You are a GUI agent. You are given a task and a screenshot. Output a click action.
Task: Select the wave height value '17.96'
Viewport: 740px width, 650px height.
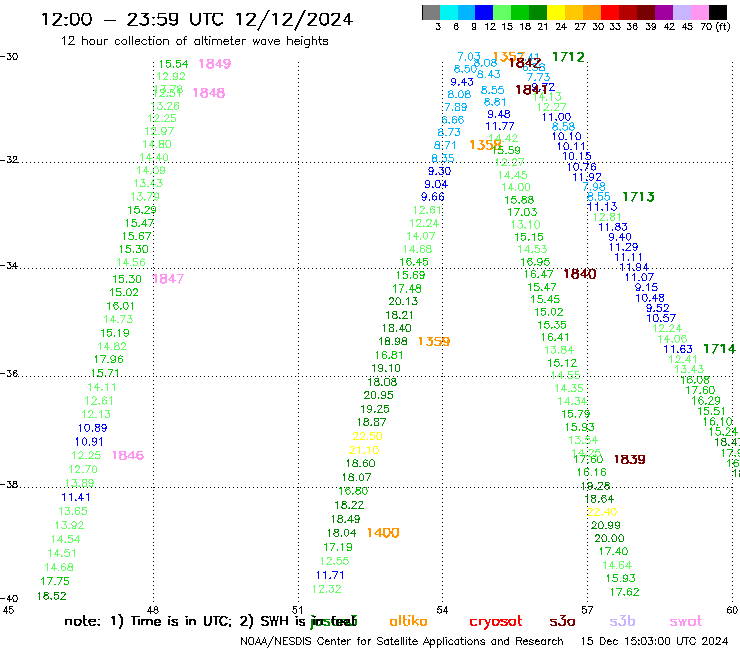[x=109, y=359]
